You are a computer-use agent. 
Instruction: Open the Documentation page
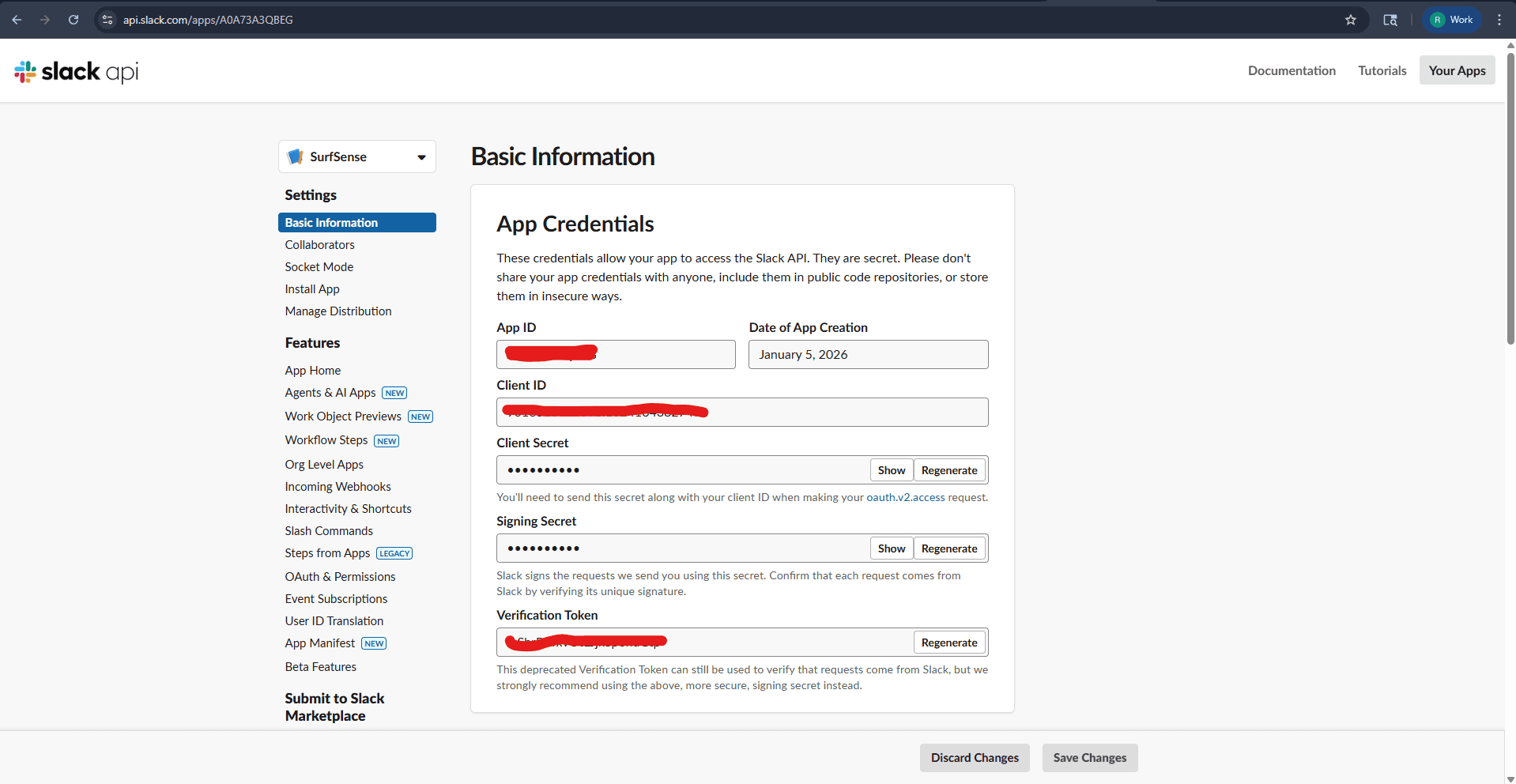coord(1292,70)
